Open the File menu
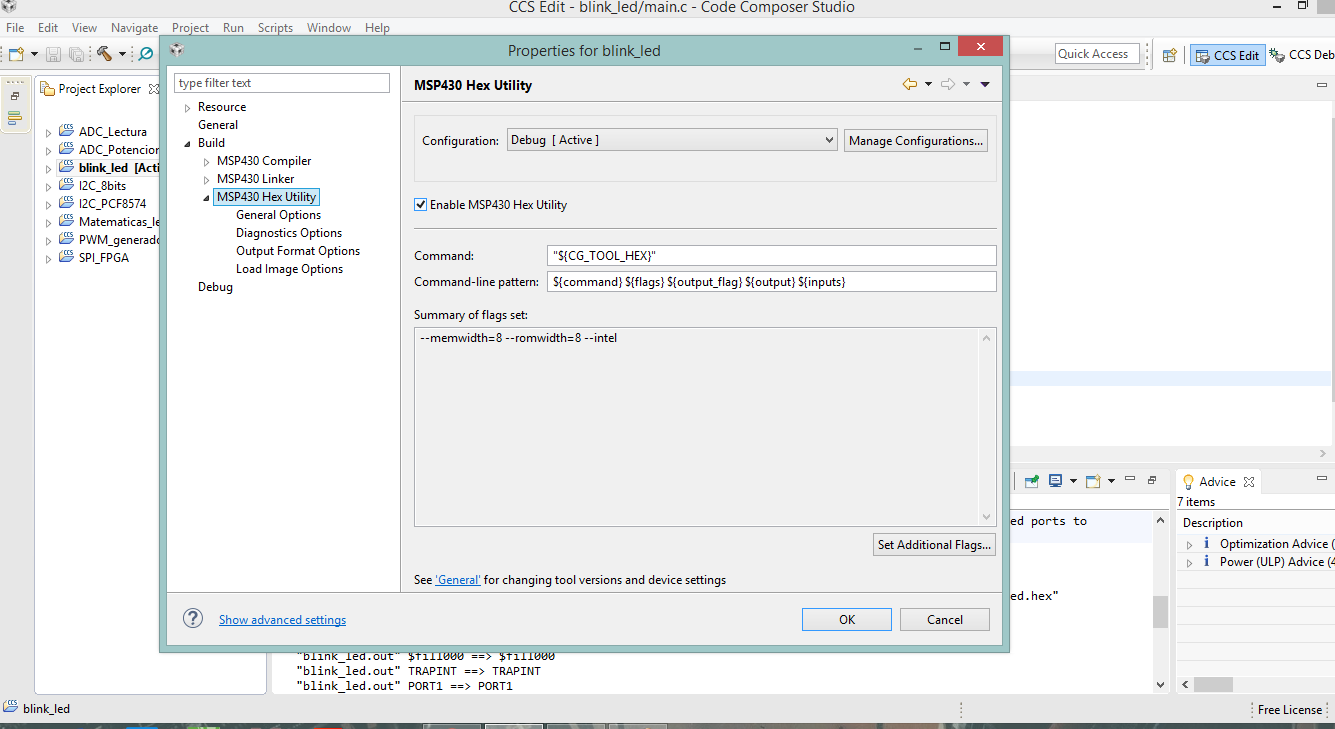This screenshot has height=729, width=1335. 15,28
